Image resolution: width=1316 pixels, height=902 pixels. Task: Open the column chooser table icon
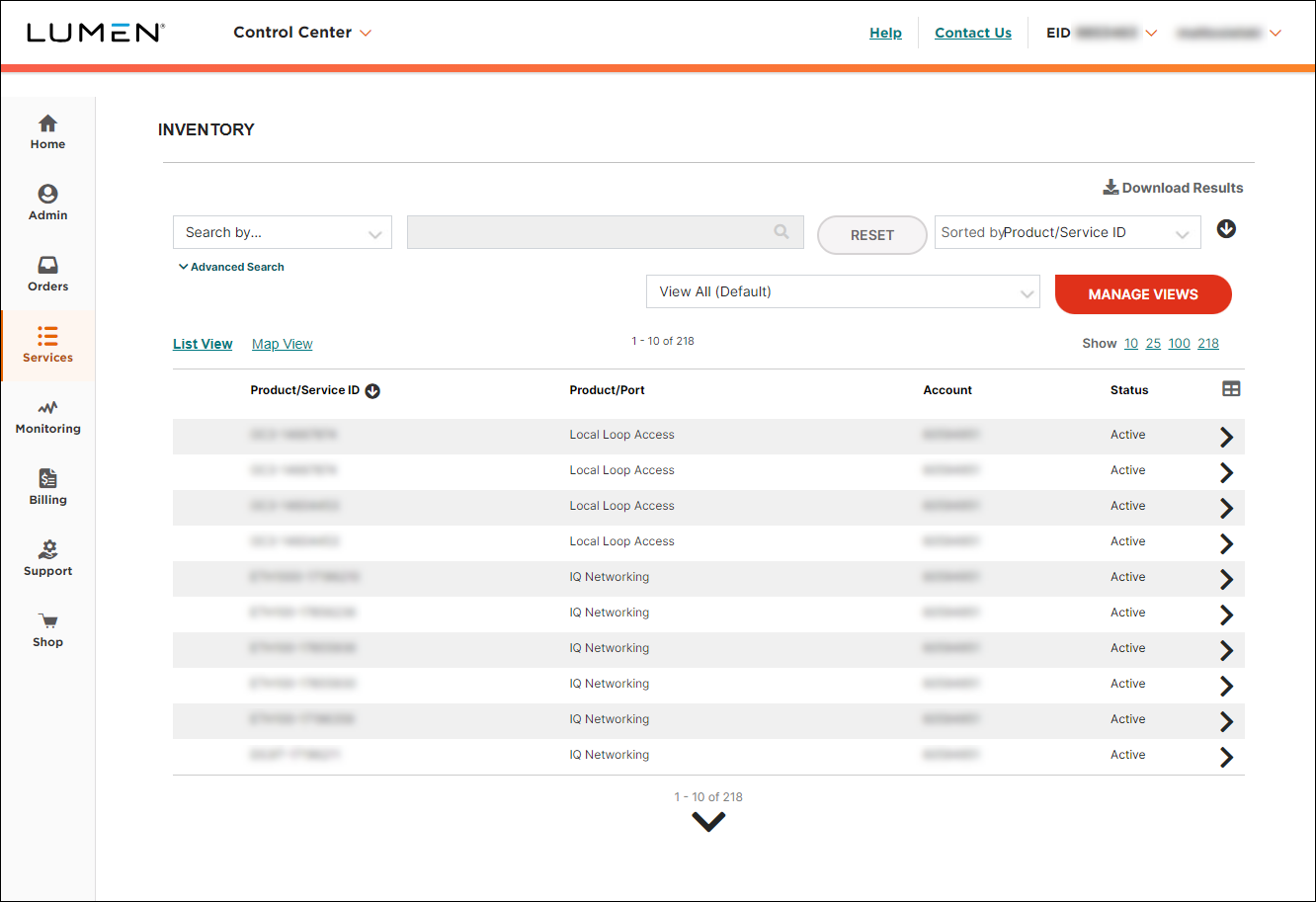1231,389
